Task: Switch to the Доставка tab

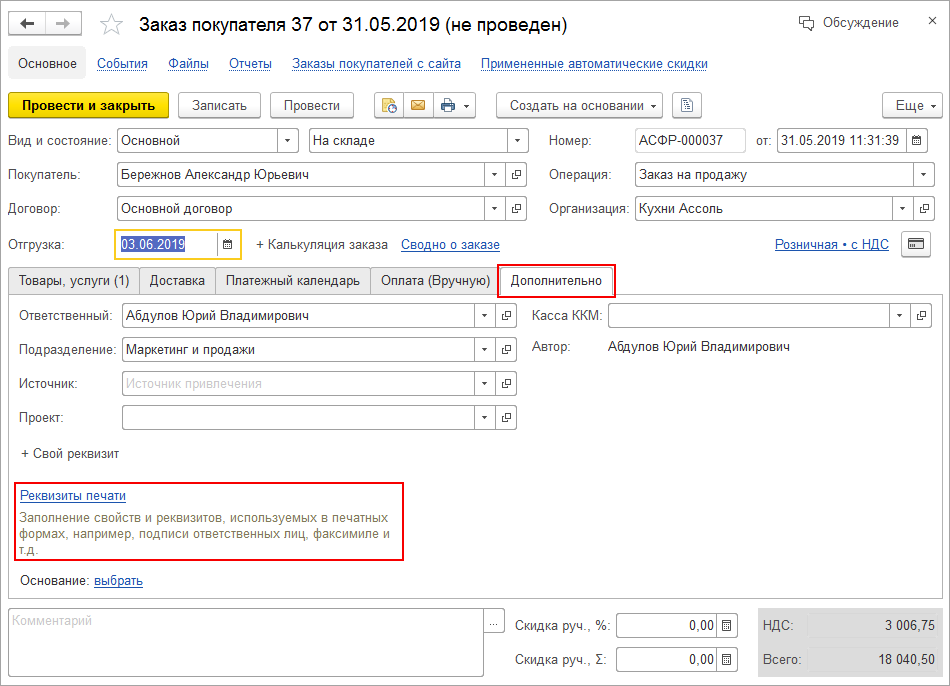Action: point(177,281)
